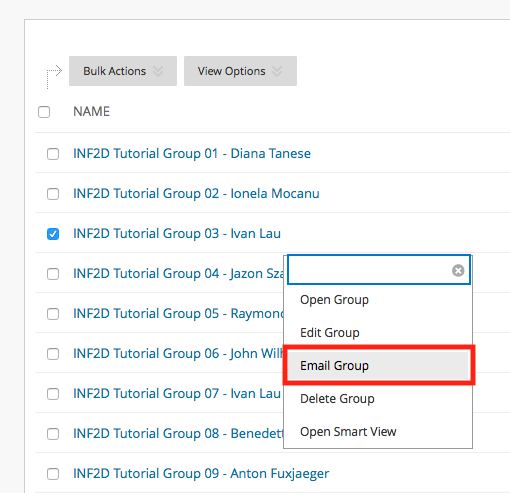Image resolution: width=510 pixels, height=493 pixels.
Task: Open the View Options dropdown
Action: [x=240, y=71]
